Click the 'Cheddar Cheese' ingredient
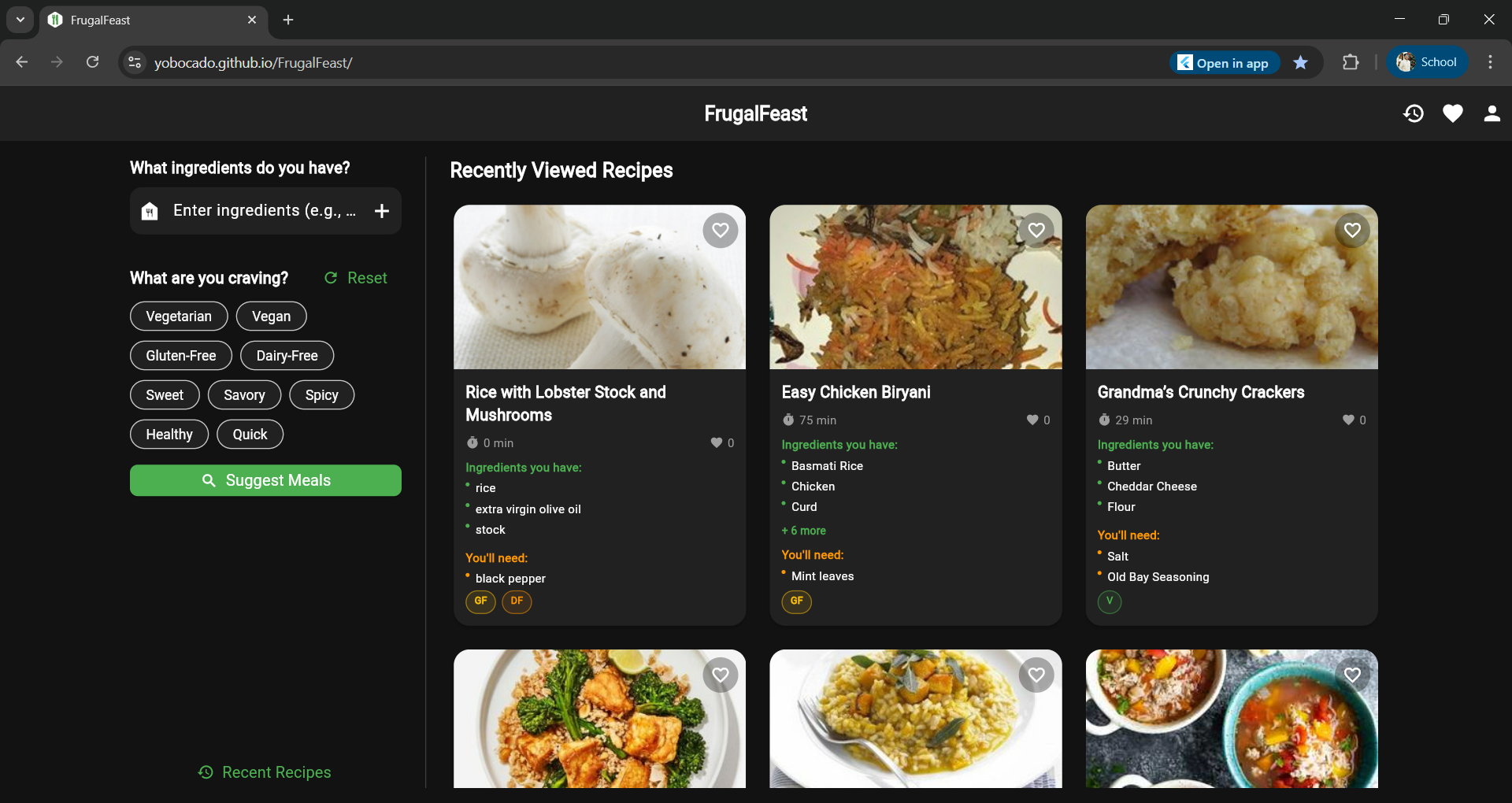1512x803 pixels. (x=1152, y=487)
